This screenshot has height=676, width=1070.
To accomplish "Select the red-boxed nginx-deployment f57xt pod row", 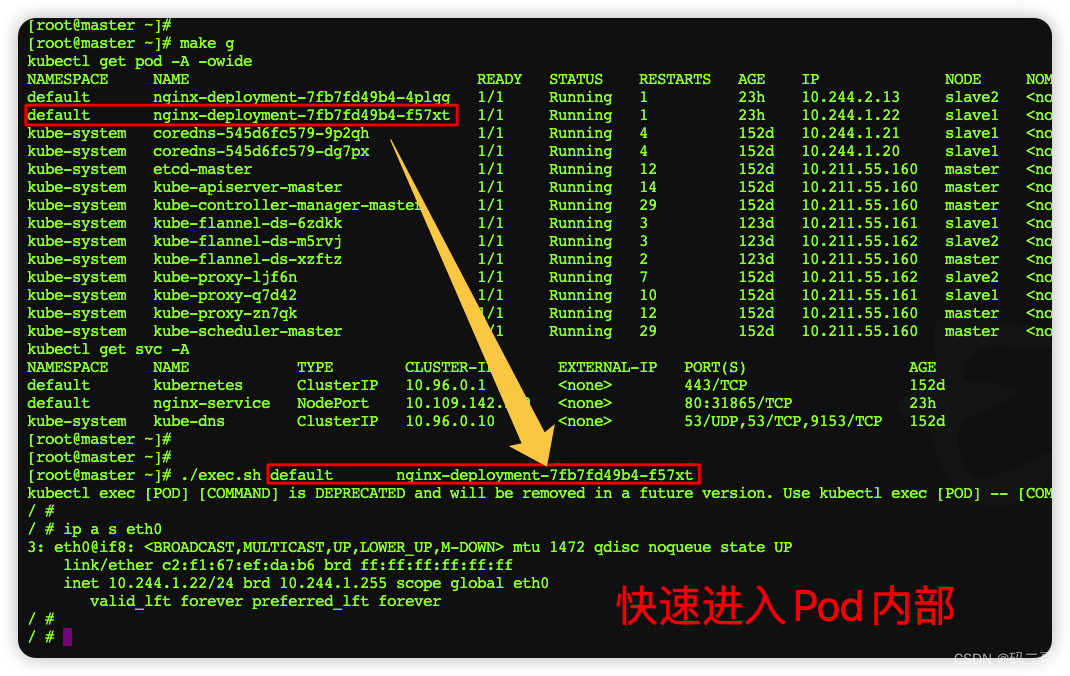I will (x=240, y=115).
